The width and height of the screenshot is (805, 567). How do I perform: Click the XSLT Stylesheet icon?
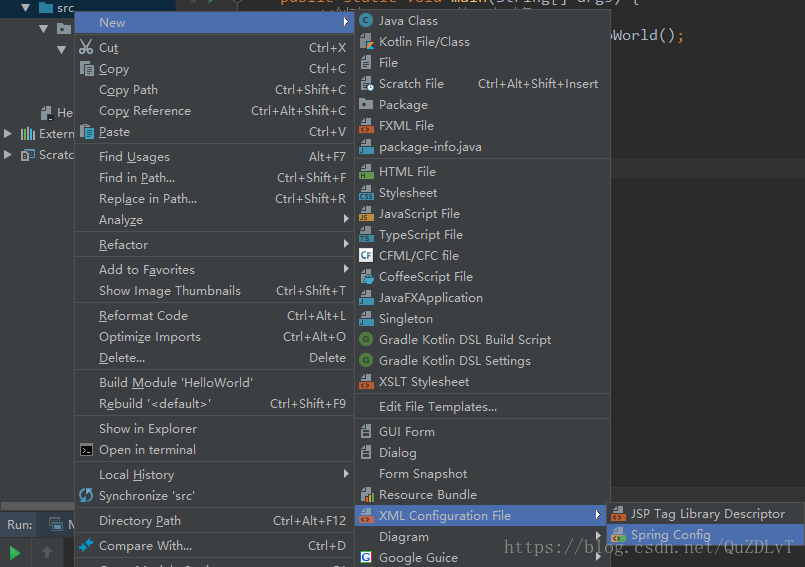tap(366, 382)
